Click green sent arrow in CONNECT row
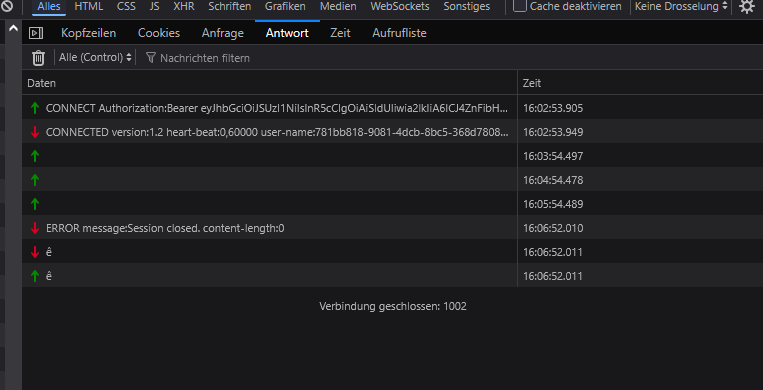This screenshot has height=390, width=763. (x=35, y=108)
